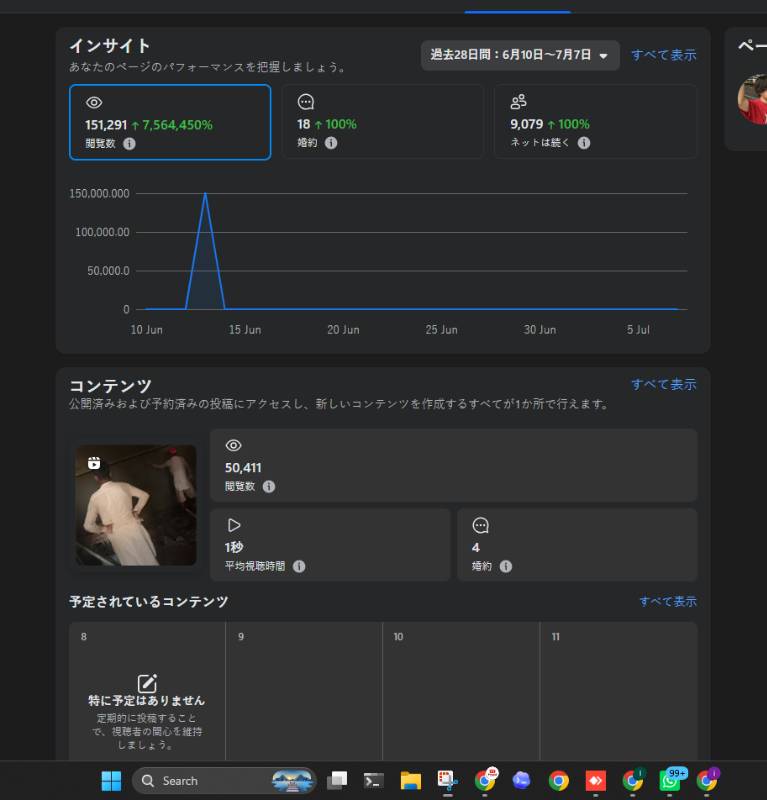Select day 11 in scheduled content calendar

pos(618,691)
